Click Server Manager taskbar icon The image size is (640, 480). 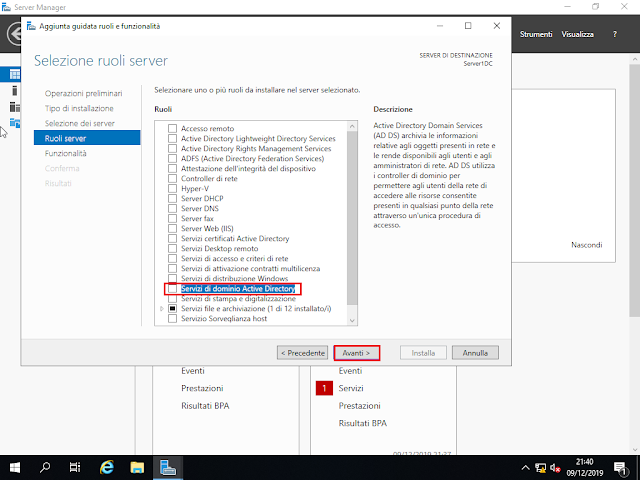(x=168, y=467)
